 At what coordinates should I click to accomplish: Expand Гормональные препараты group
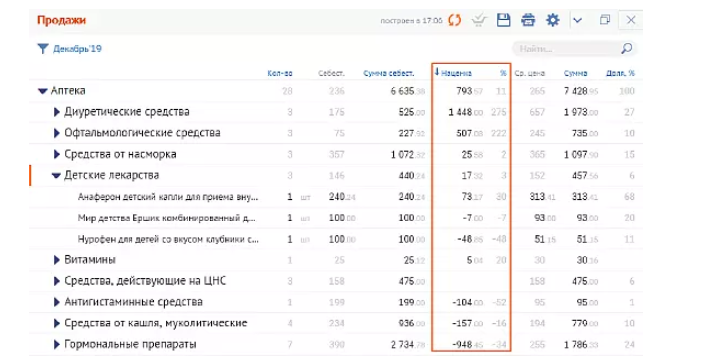[x=57, y=344]
